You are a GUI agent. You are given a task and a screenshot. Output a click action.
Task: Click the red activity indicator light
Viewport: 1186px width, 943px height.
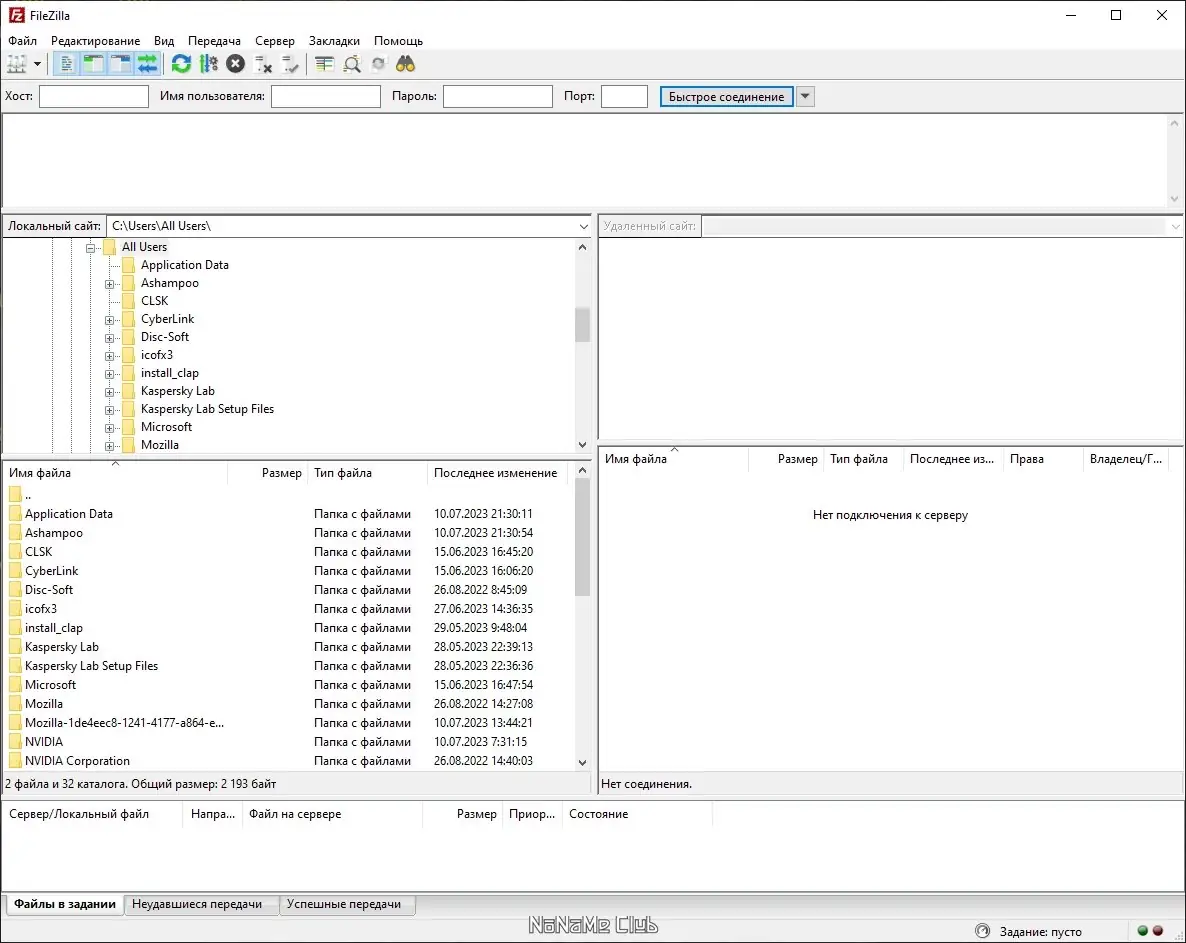1157,931
